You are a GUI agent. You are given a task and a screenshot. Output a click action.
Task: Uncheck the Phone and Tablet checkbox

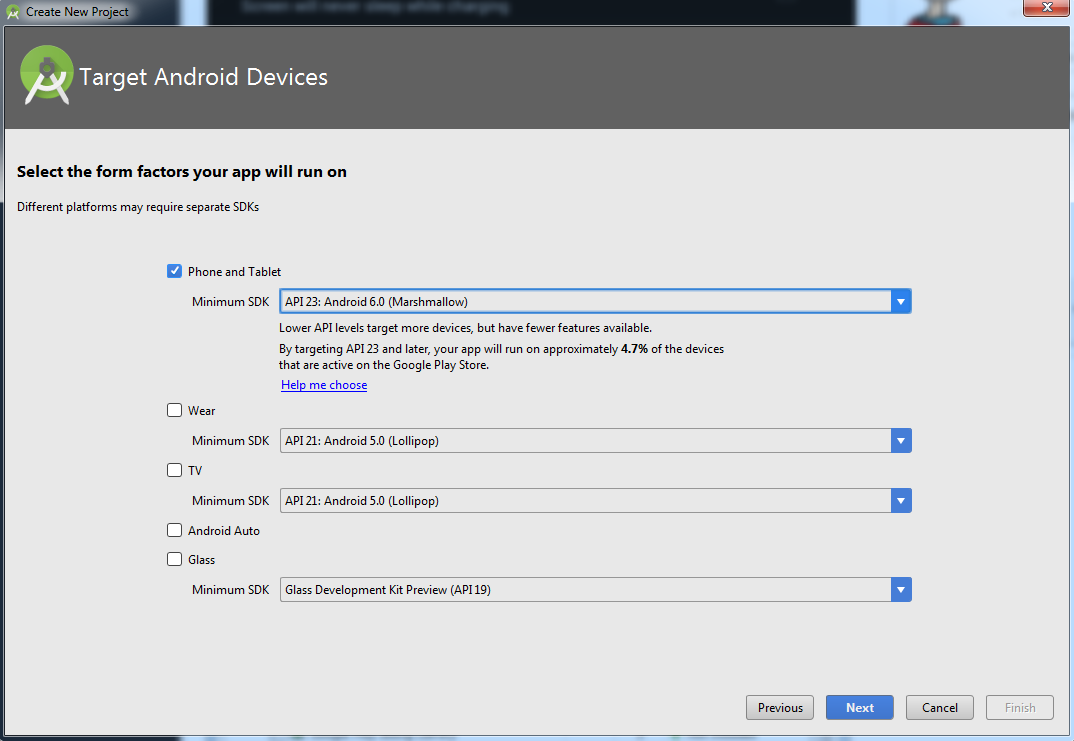175,271
